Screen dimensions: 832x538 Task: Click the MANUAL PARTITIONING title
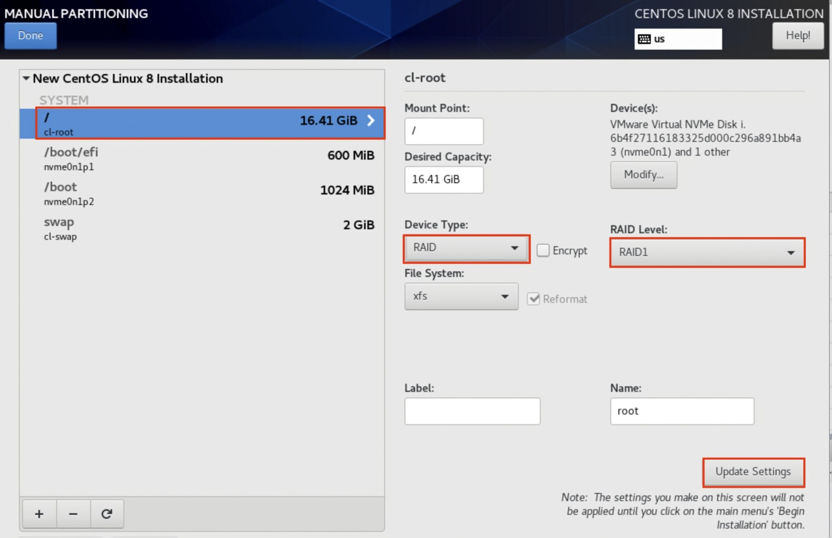(76, 14)
